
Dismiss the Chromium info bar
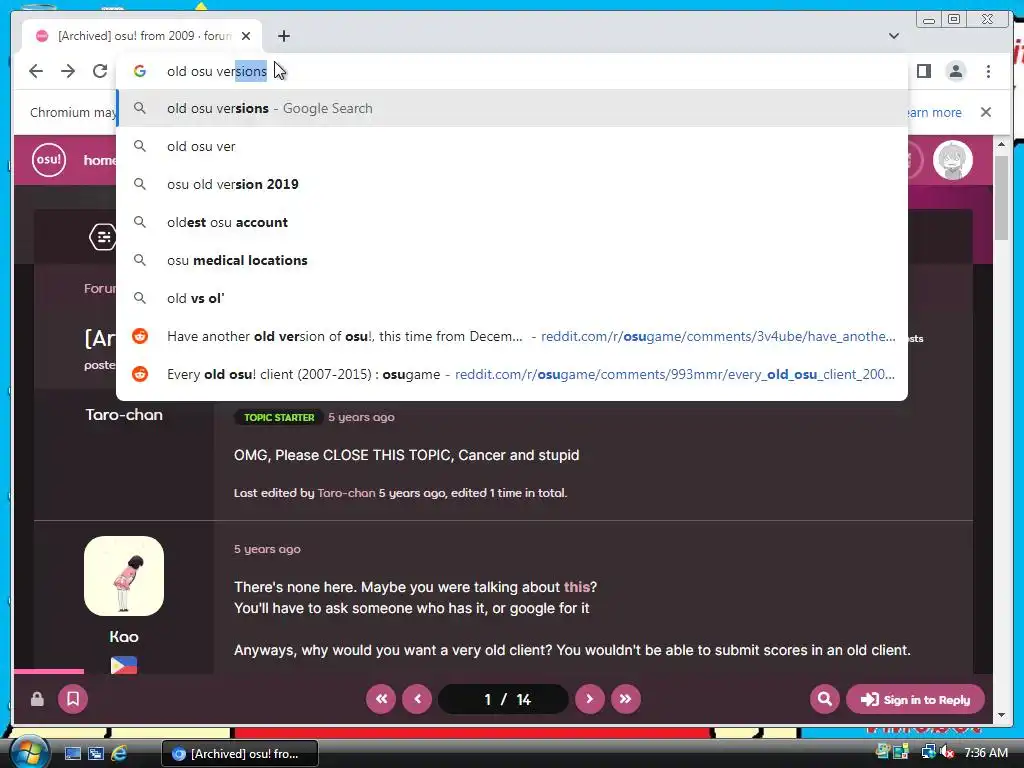coord(986,112)
